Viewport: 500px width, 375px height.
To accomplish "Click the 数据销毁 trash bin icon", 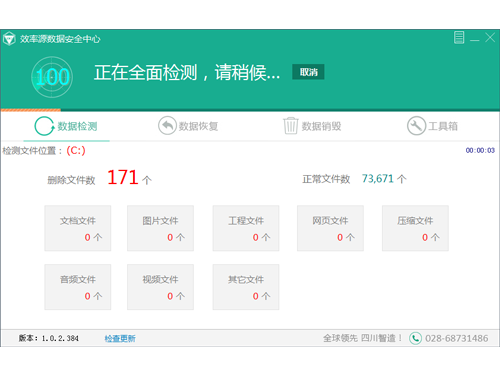I will [x=291, y=126].
